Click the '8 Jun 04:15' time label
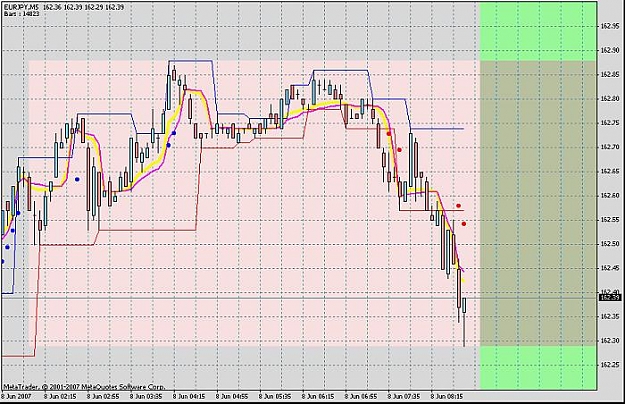 pos(189,396)
